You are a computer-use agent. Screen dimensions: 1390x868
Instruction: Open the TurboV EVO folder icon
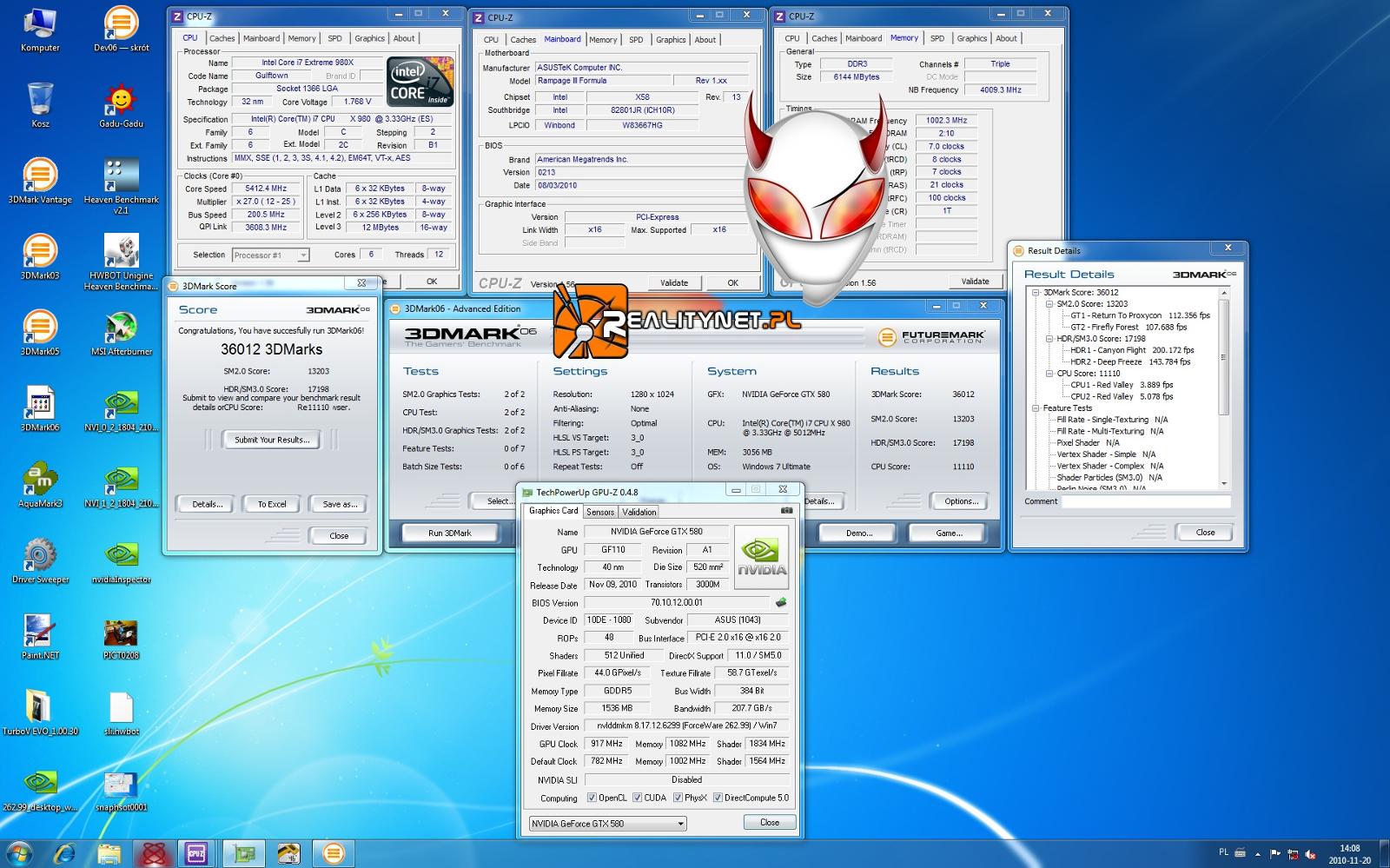40,712
